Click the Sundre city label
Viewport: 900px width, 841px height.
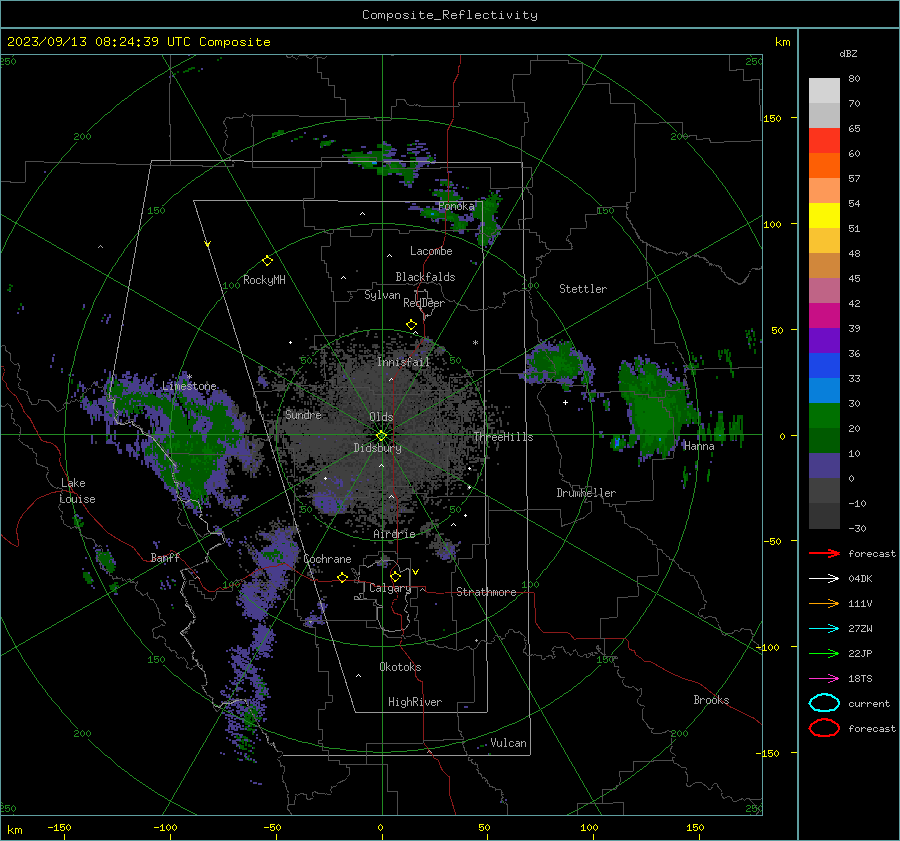click(303, 414)
